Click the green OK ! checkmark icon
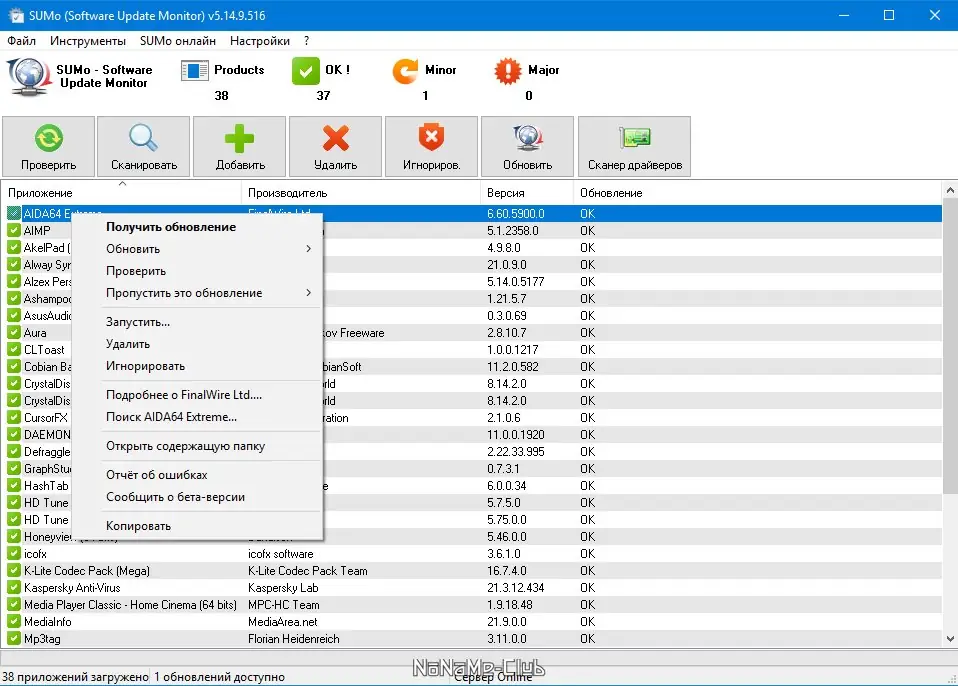 305,71
